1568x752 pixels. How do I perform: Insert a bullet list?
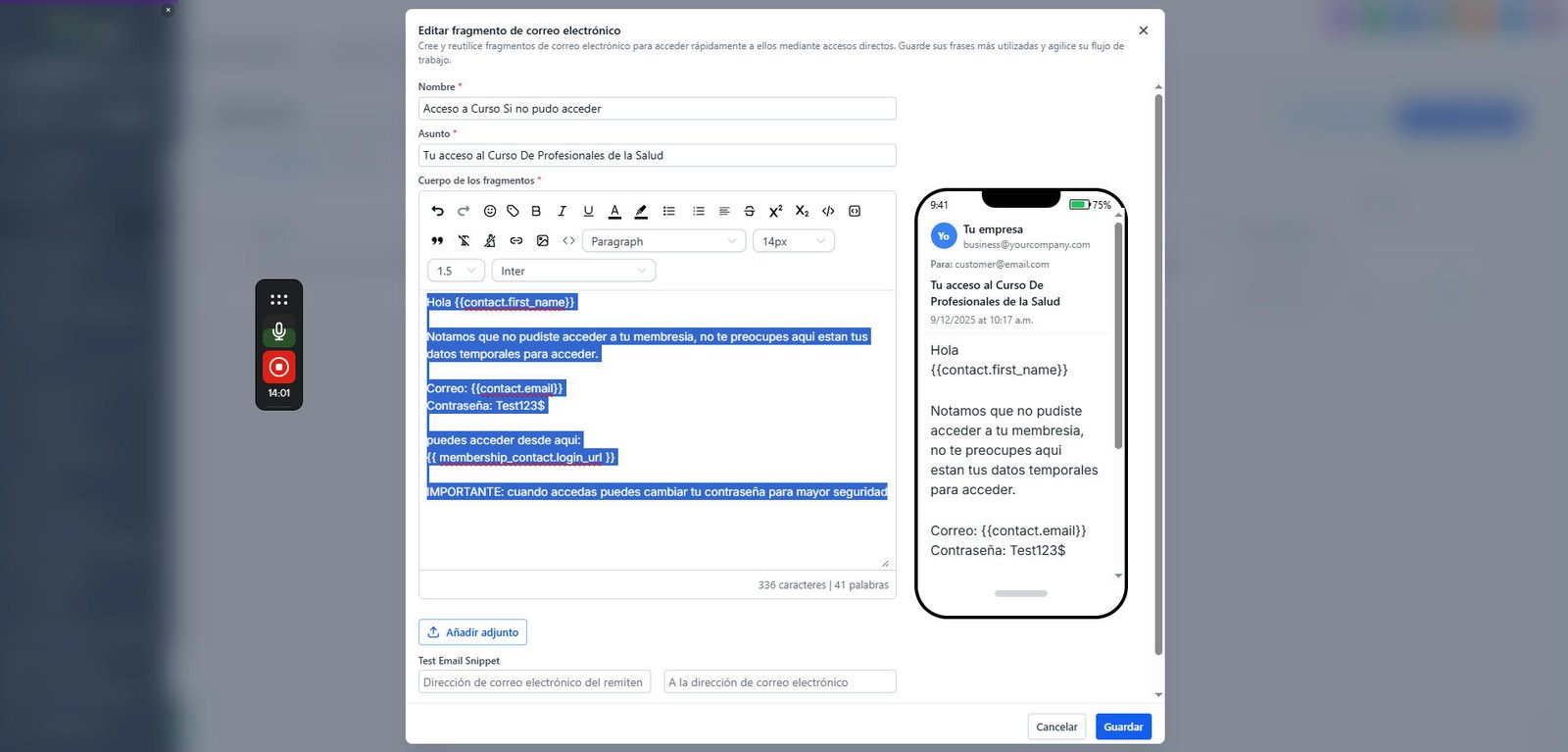[669, 211]
